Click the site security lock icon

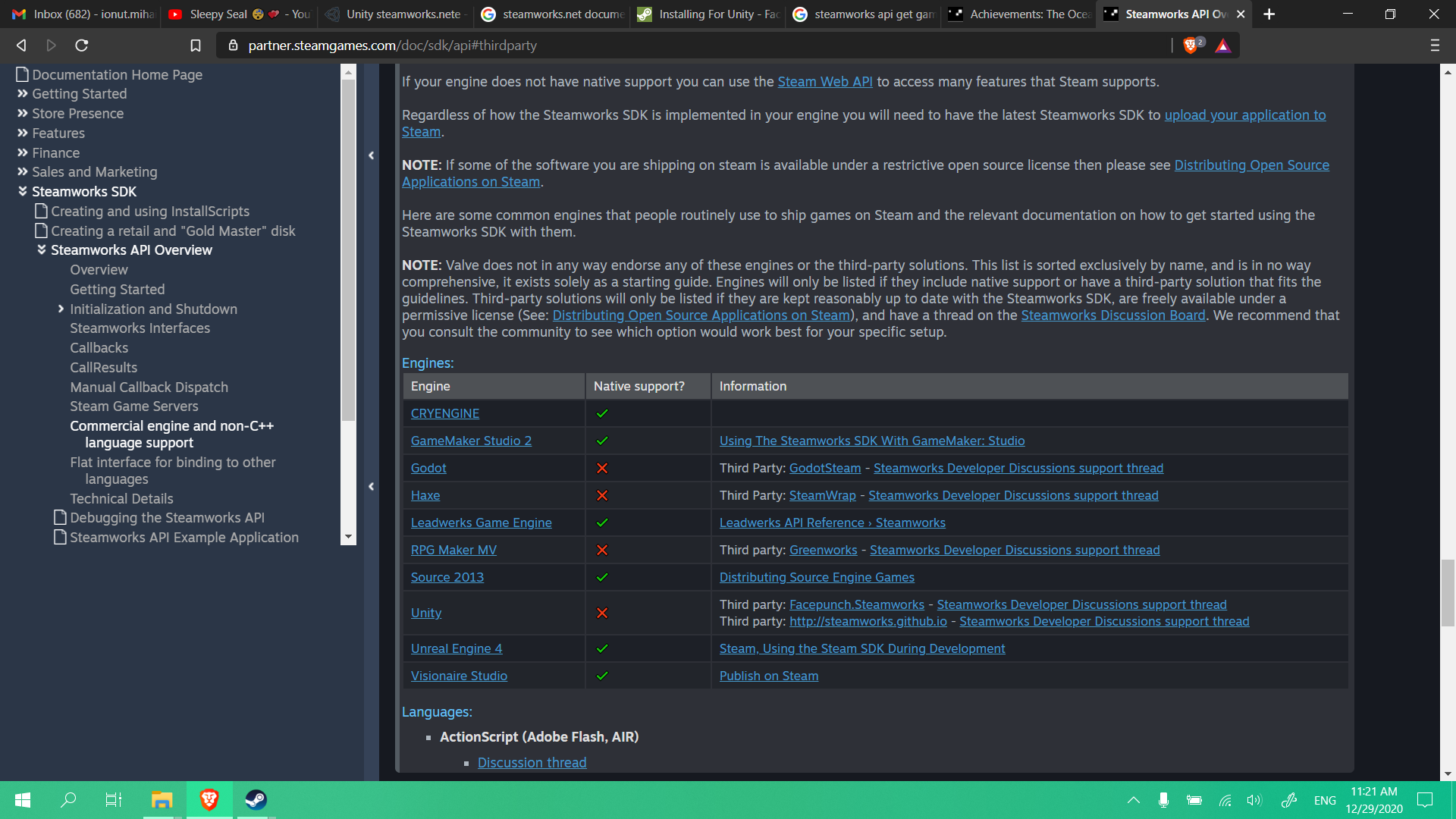click(233, 45)
